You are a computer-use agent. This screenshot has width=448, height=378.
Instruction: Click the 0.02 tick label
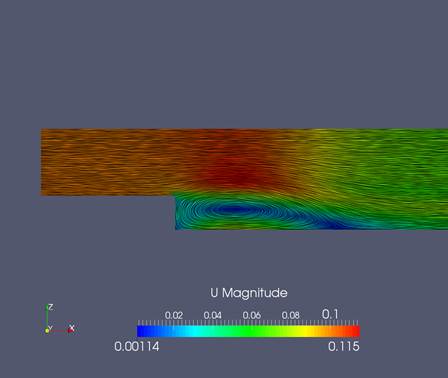(x=174, y=315)
